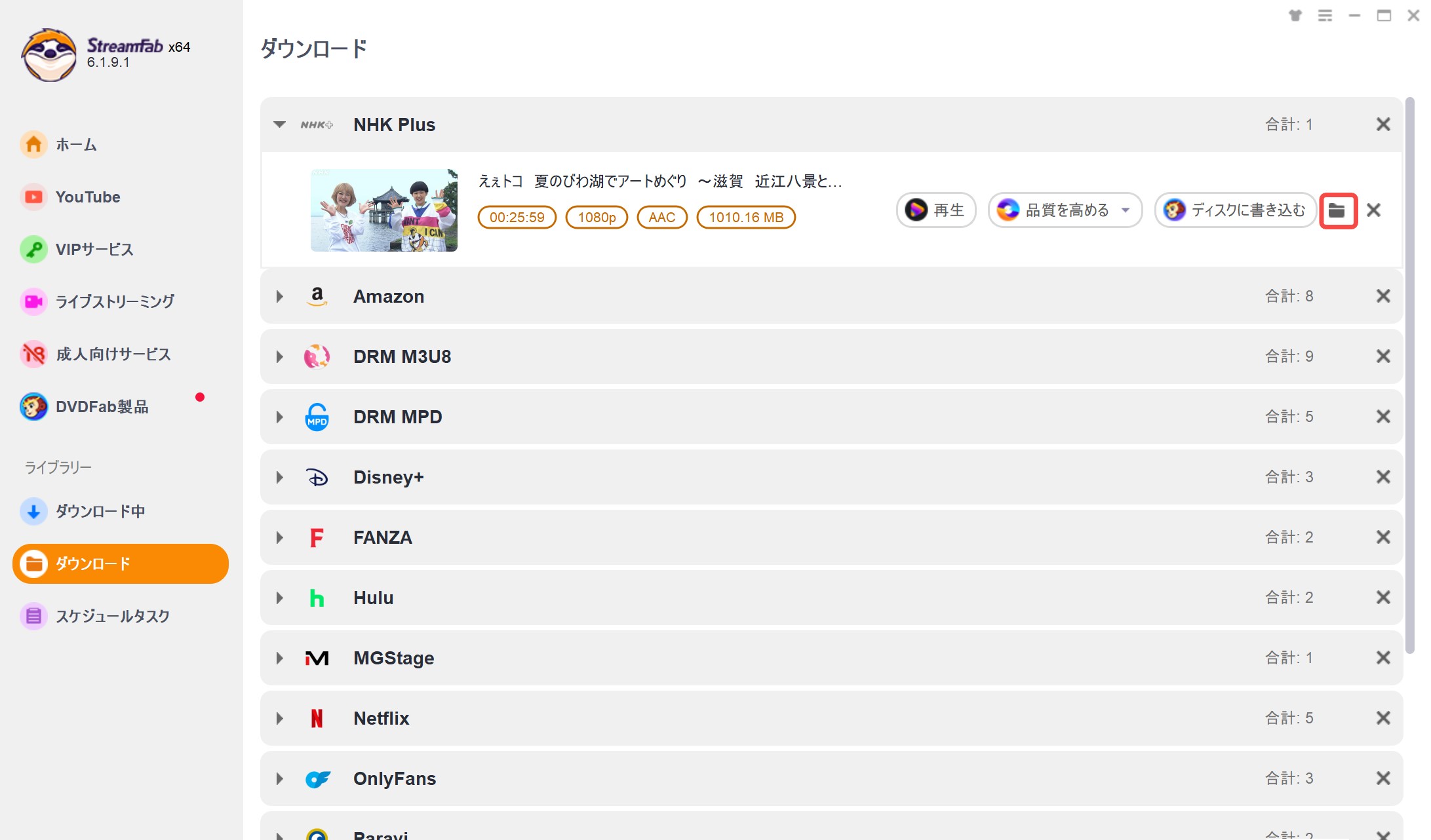Viewport: 1431px width, 840px height.
Task: Delete the DRM MPD group
Action: (1383, 417)
